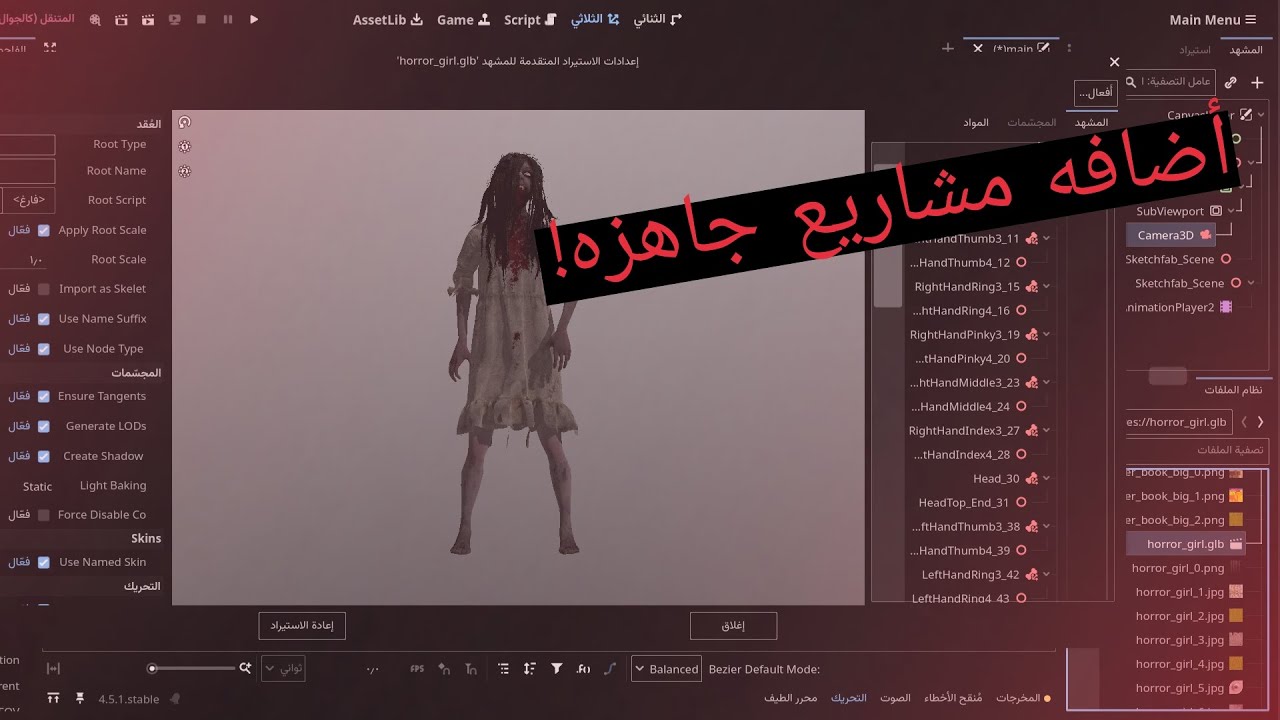Switch to Game workspace

coord(463,19)
